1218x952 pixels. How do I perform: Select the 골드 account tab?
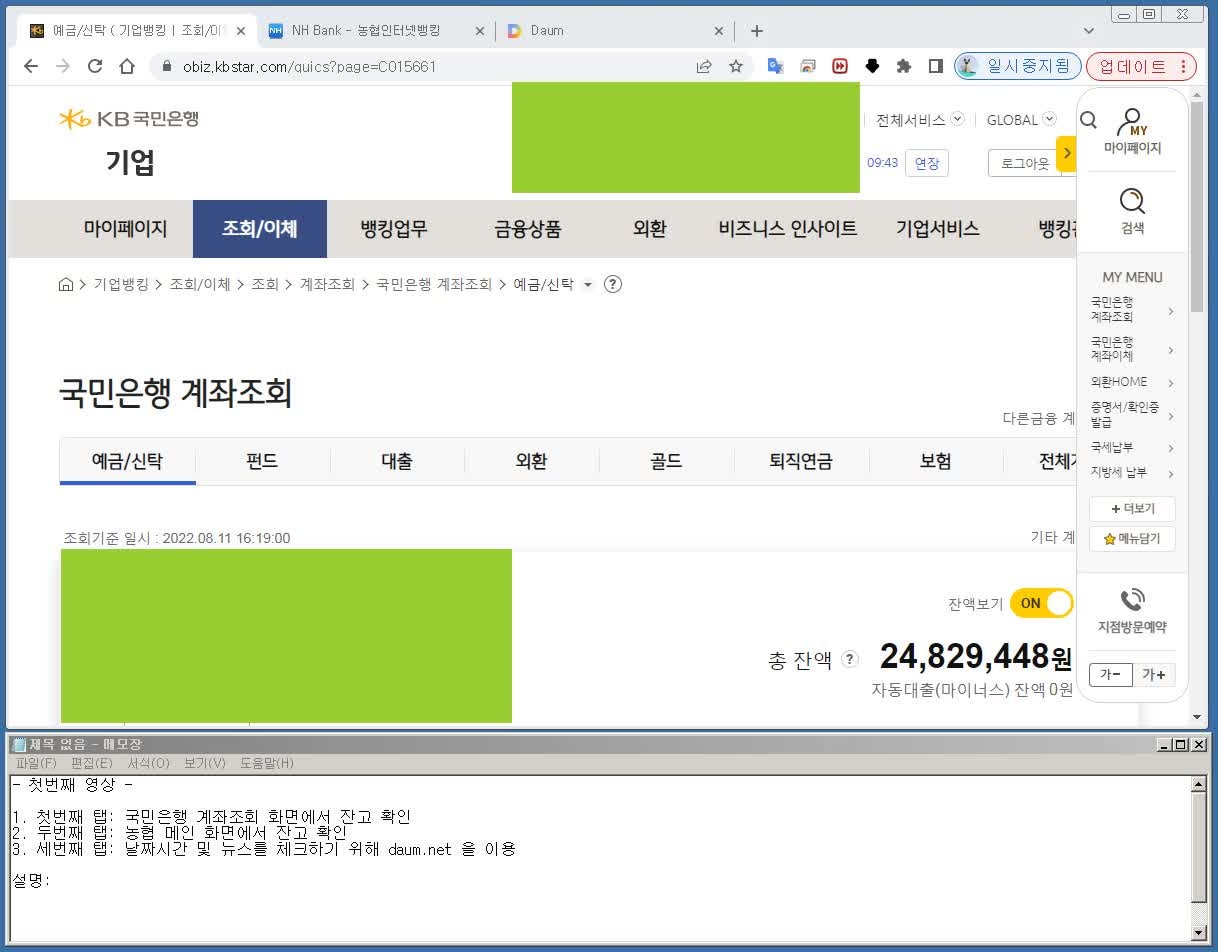tap(666, 461)
